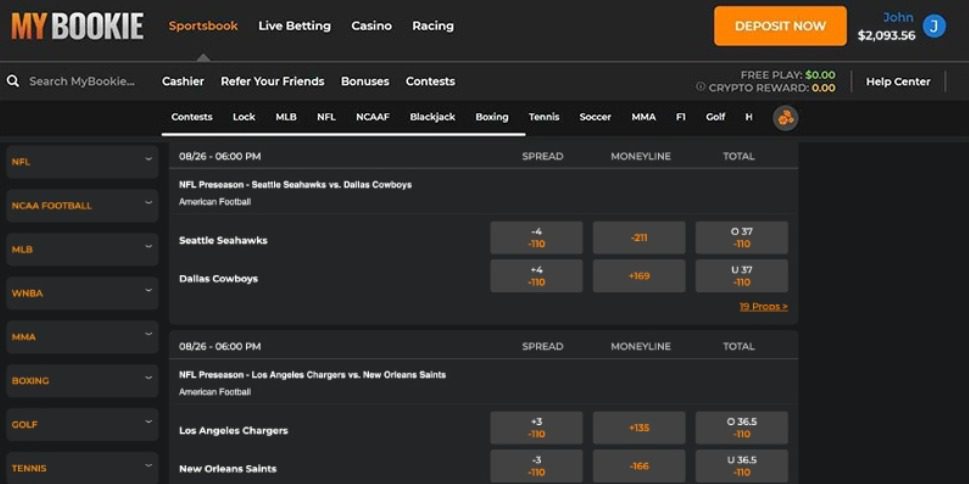This screenshot has width=969, height=484.
Task: Bet over 37 on Seahawks game
Action: (x=742, y=238)
